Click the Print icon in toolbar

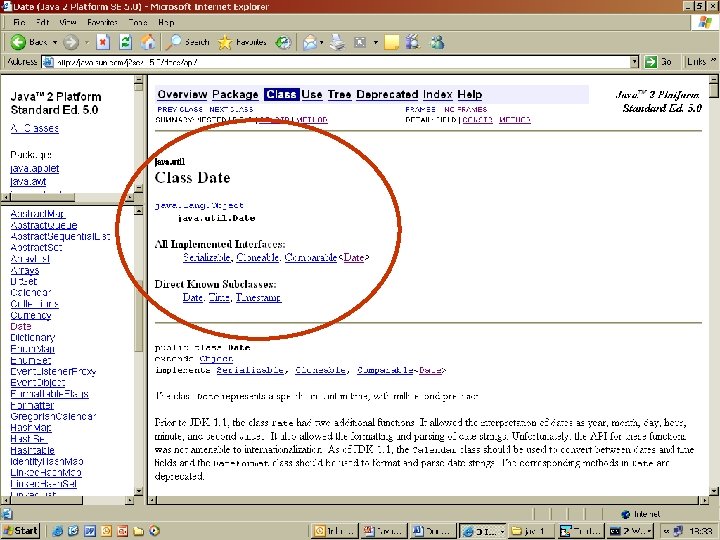coord(338,42)
